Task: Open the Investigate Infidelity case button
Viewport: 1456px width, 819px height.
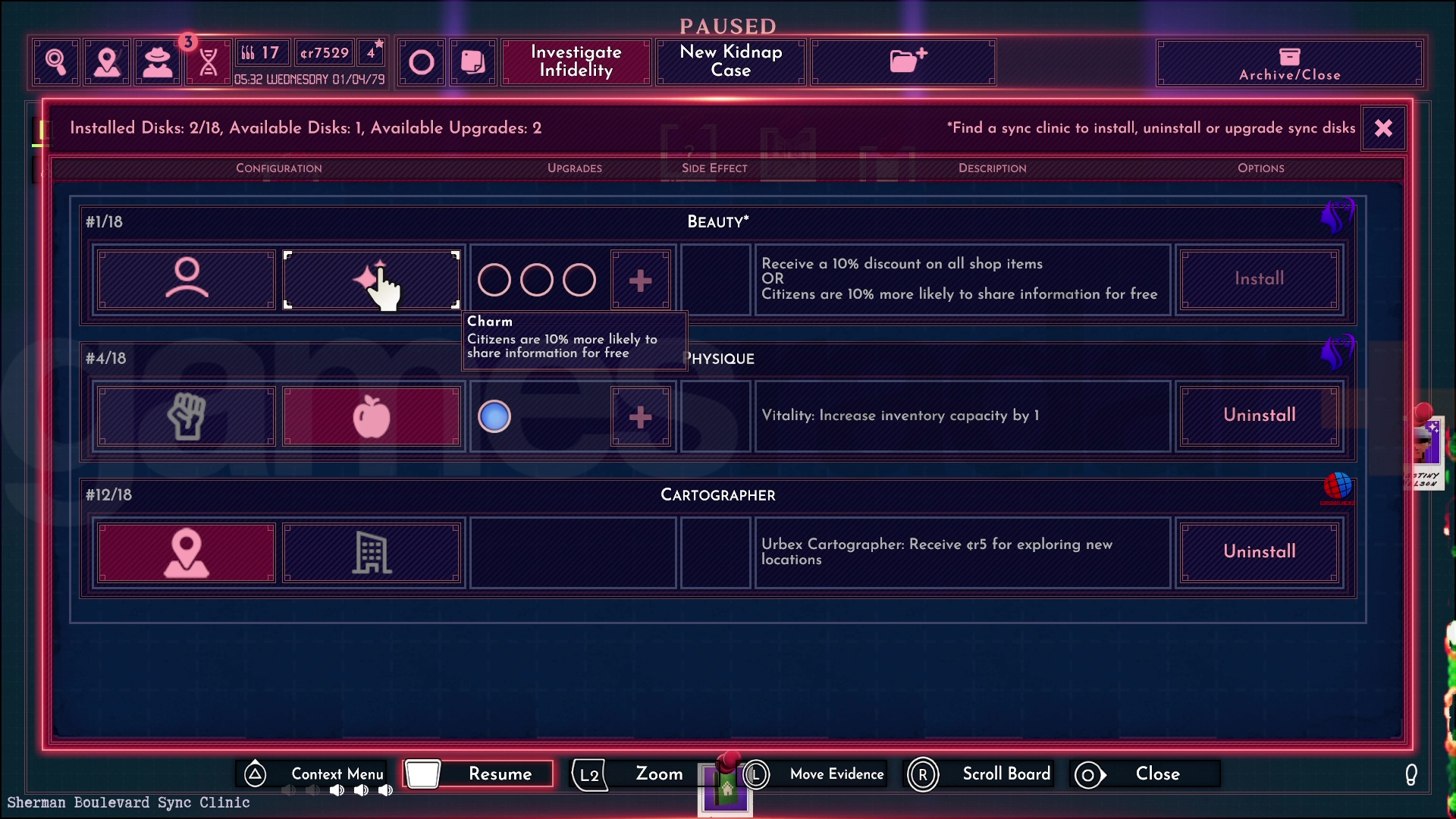Action: coord(575,61)
